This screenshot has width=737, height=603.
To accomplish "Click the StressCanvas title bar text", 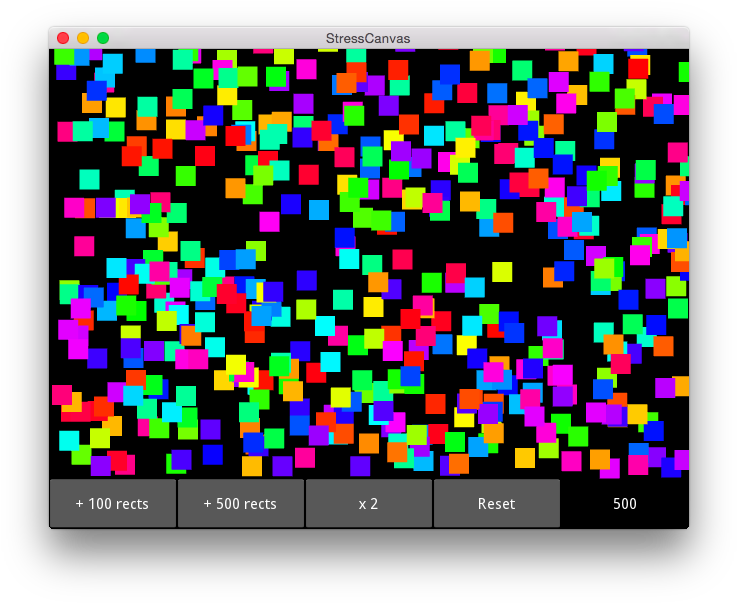I will pyautogui.click(x=368, y=39).
